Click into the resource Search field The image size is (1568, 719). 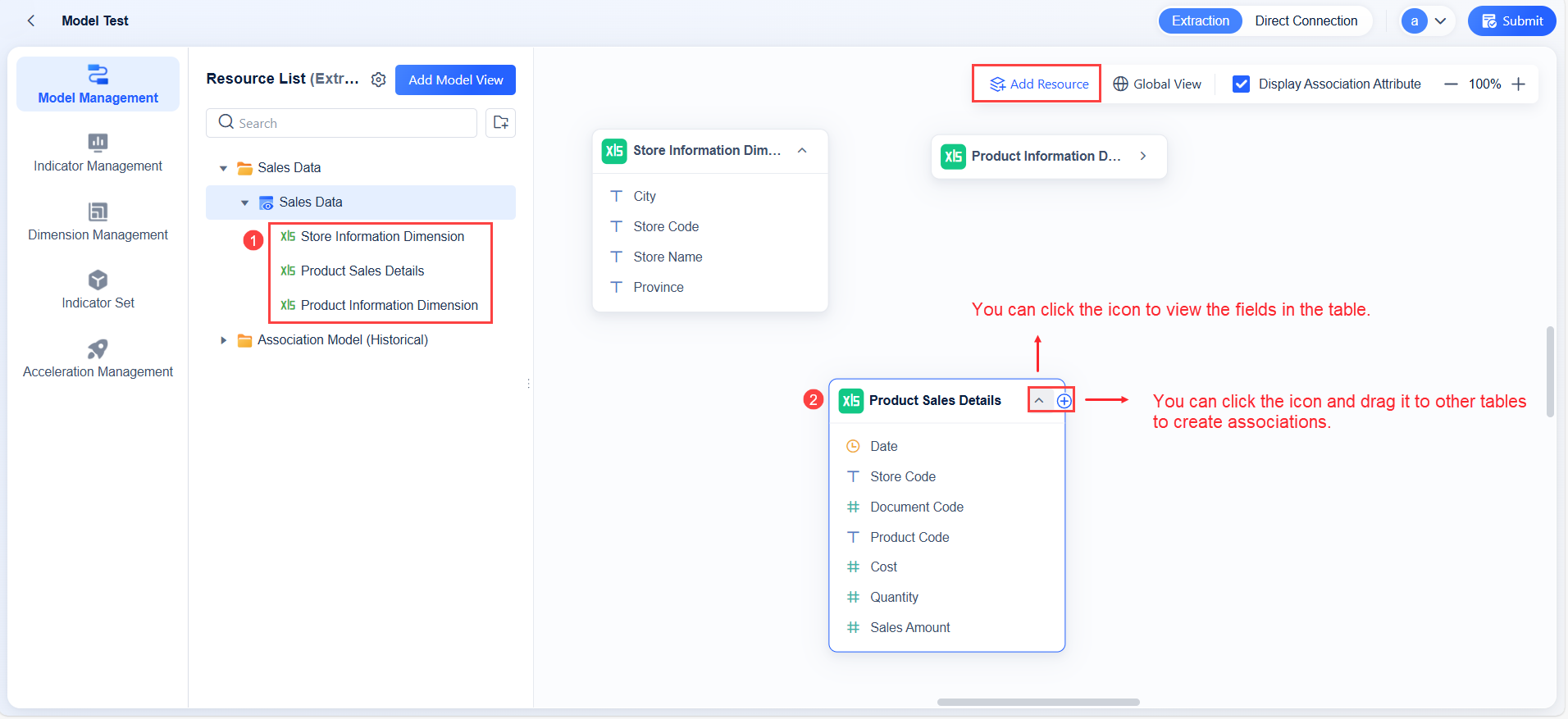pyautogui.click(x=341, y=123)
